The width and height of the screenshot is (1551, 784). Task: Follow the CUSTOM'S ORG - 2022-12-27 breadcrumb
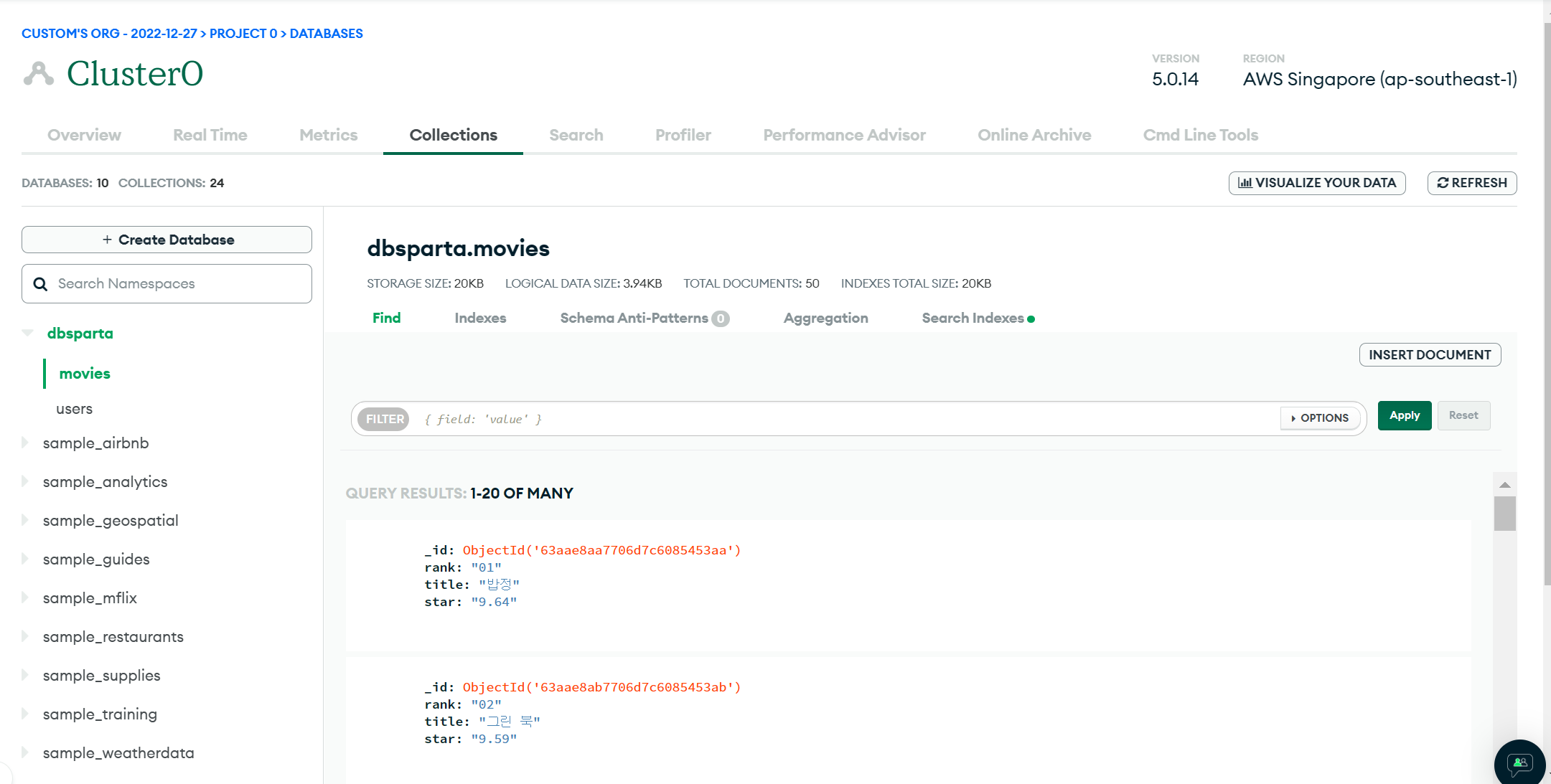click(x=109, y=34)
